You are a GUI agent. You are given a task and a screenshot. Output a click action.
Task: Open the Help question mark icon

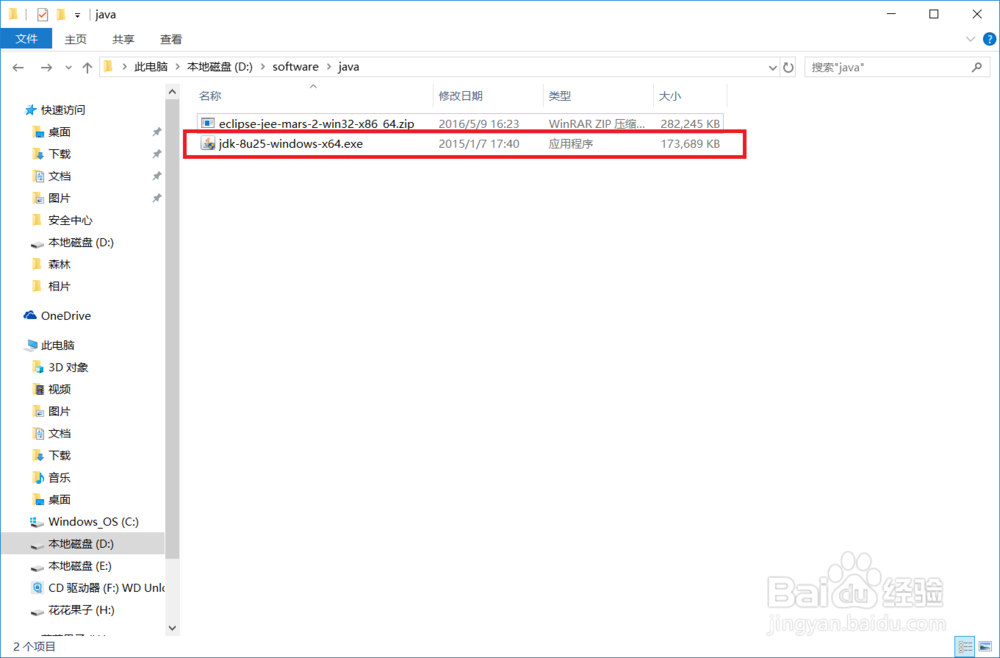[x=989, y=39]
